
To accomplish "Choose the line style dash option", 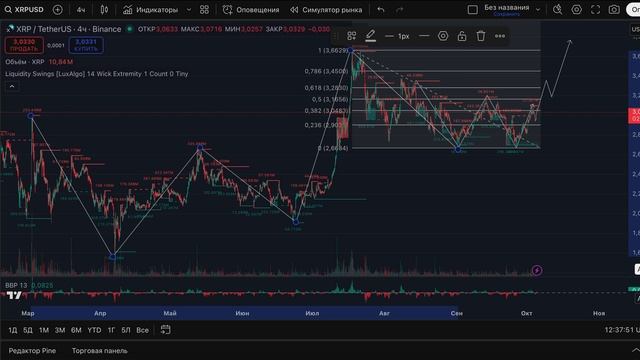I will [x=424, y=36].
